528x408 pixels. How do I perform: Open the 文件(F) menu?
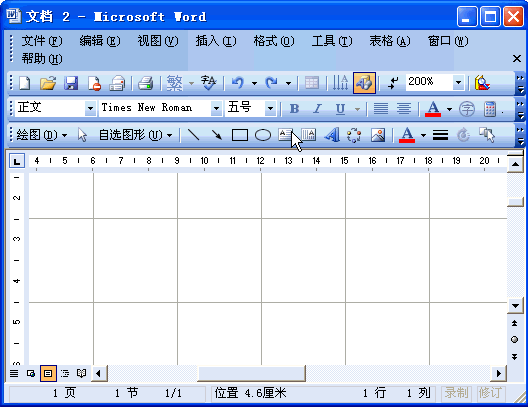click(42, 41)
